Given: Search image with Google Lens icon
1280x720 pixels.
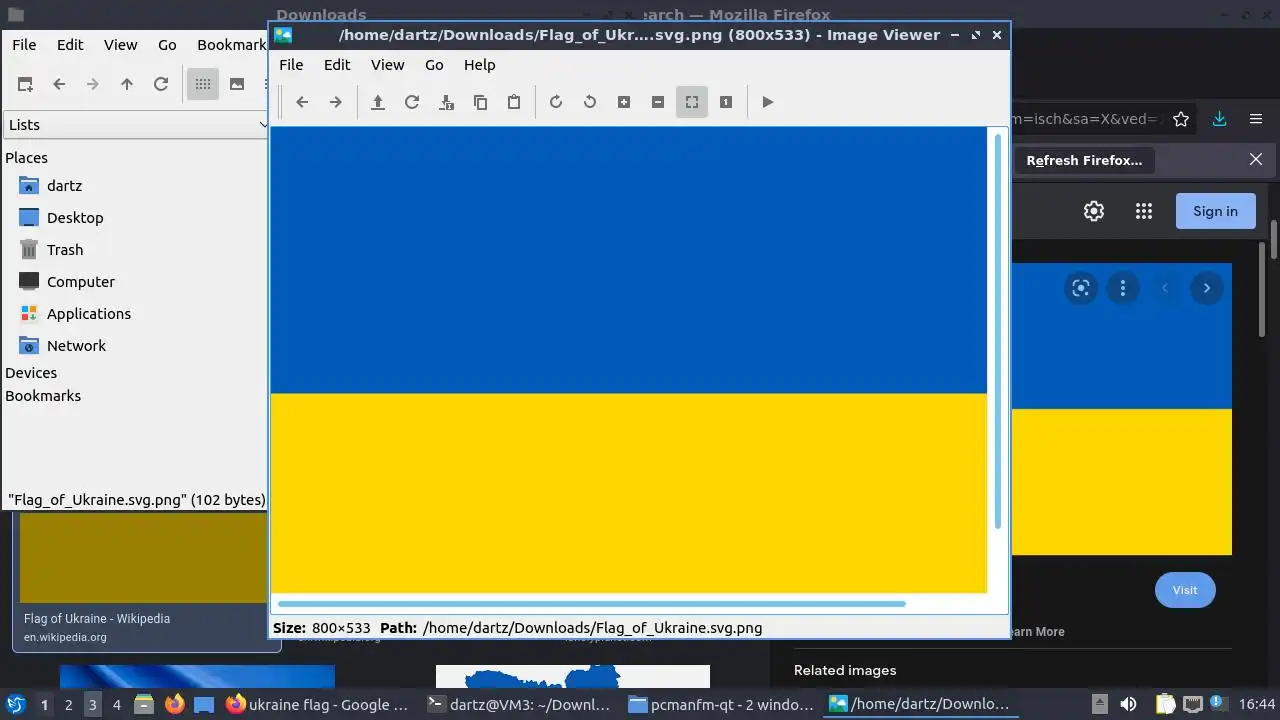Looking at the screenshot, I should tap(1081, 288).
